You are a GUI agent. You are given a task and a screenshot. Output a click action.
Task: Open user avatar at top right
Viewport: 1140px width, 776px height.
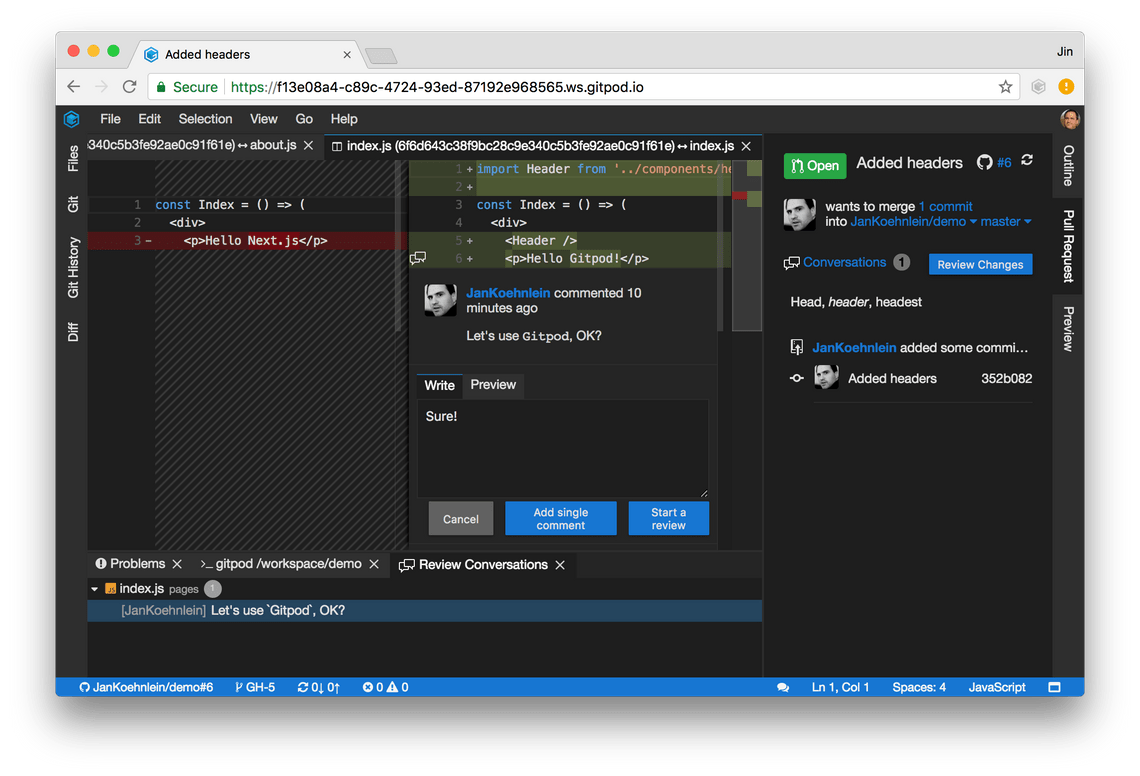coord(1069,119)
